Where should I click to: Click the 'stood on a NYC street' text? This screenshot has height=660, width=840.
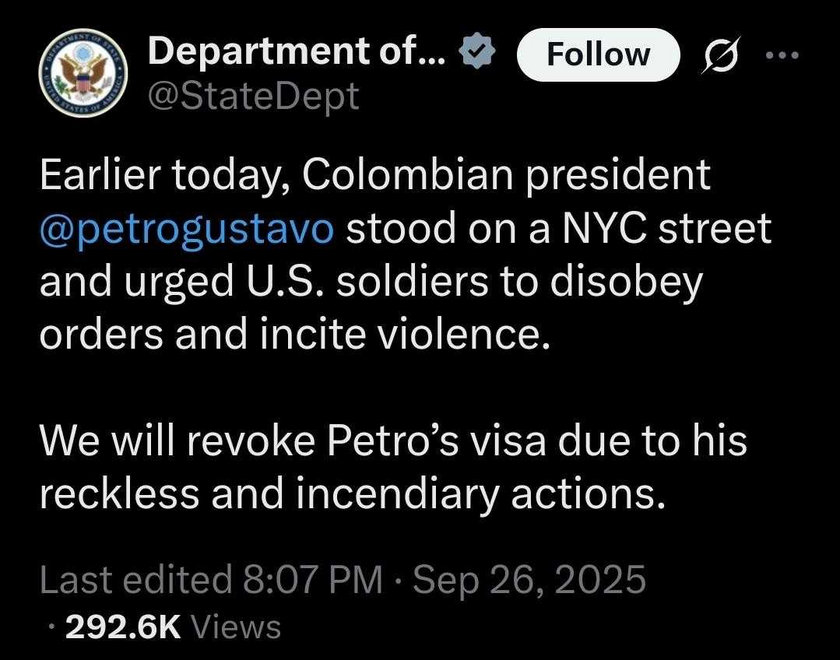click(559, 228)
